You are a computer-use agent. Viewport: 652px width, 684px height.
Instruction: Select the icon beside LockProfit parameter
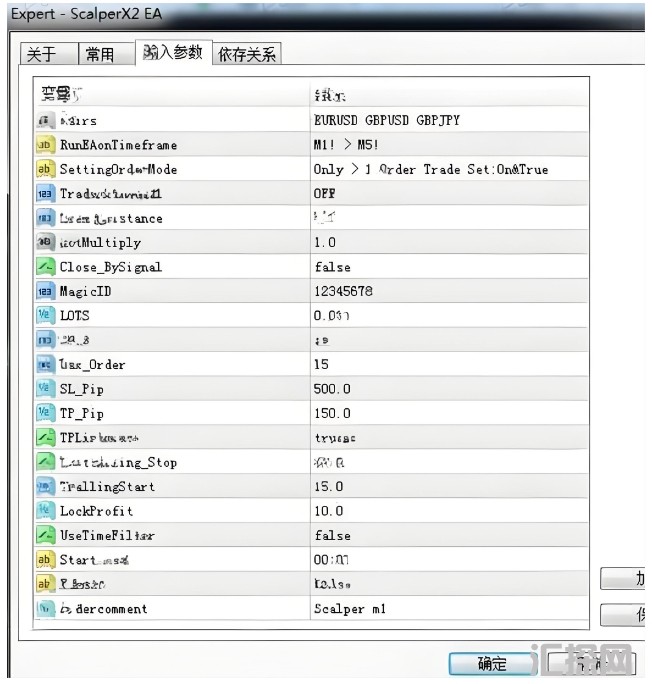tap(45, 511)
